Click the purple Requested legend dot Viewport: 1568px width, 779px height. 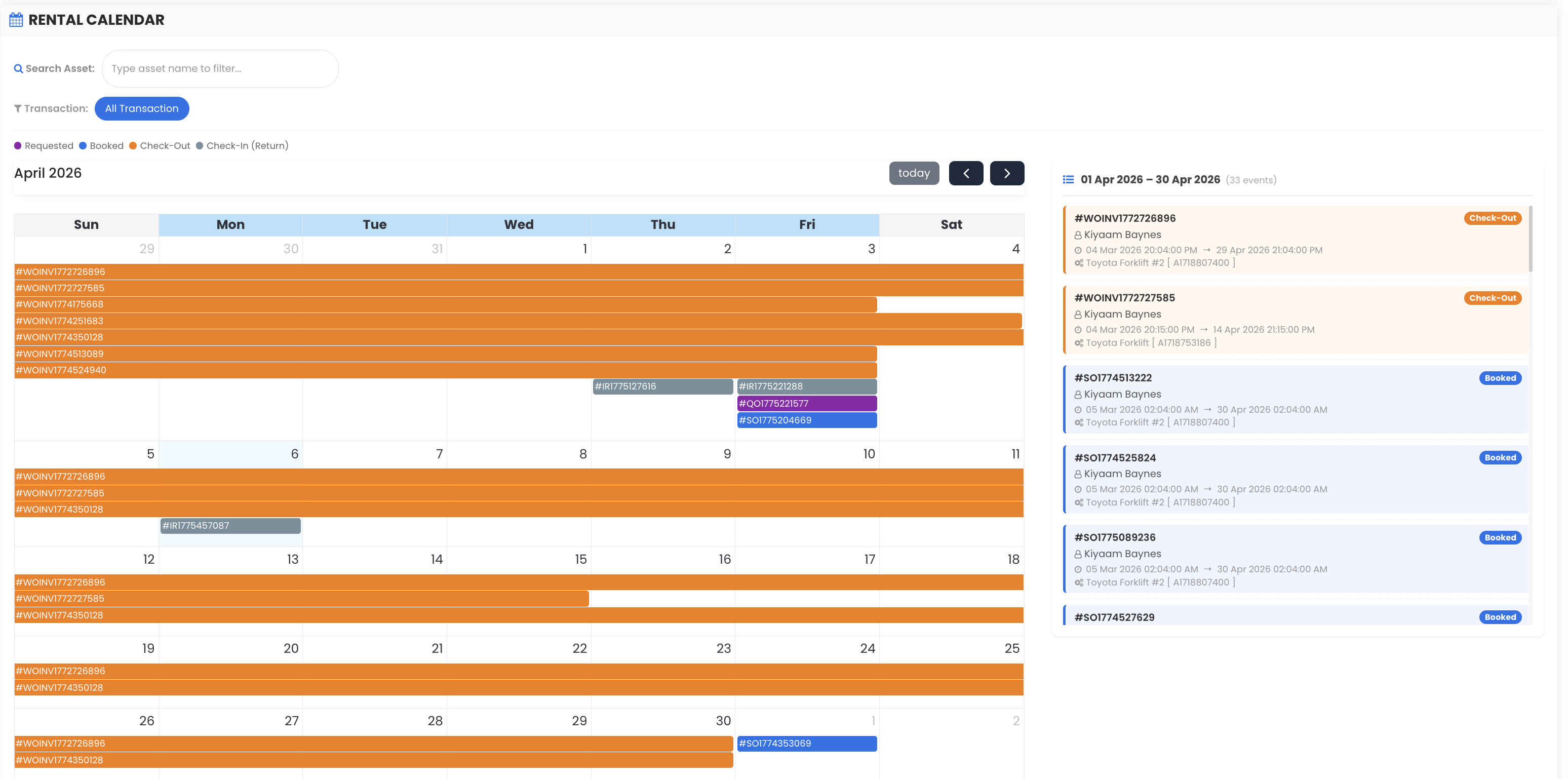[x=18, y=146]
